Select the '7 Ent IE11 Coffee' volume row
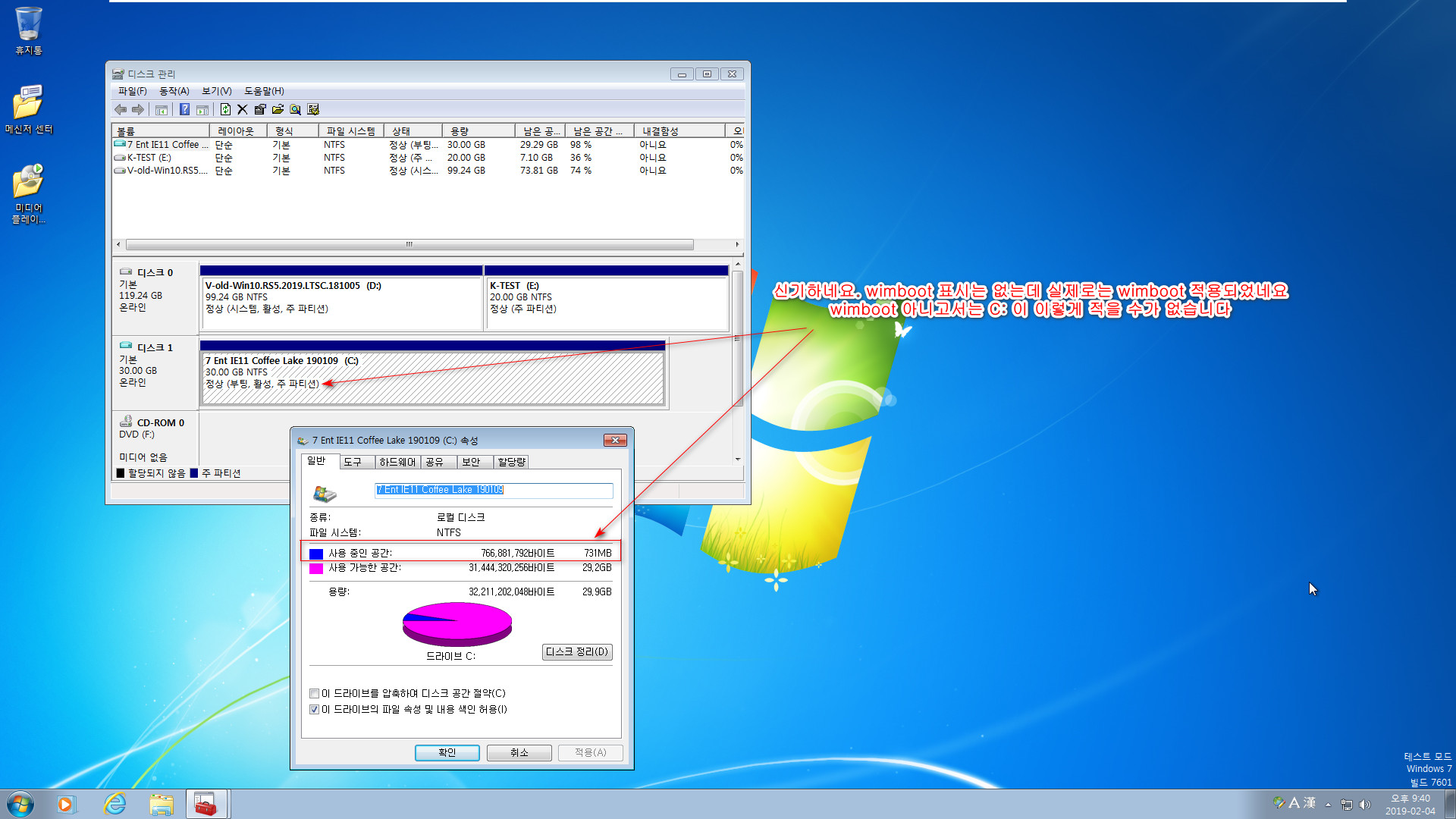Screen dimensions: 1456x819 point(428,145)
